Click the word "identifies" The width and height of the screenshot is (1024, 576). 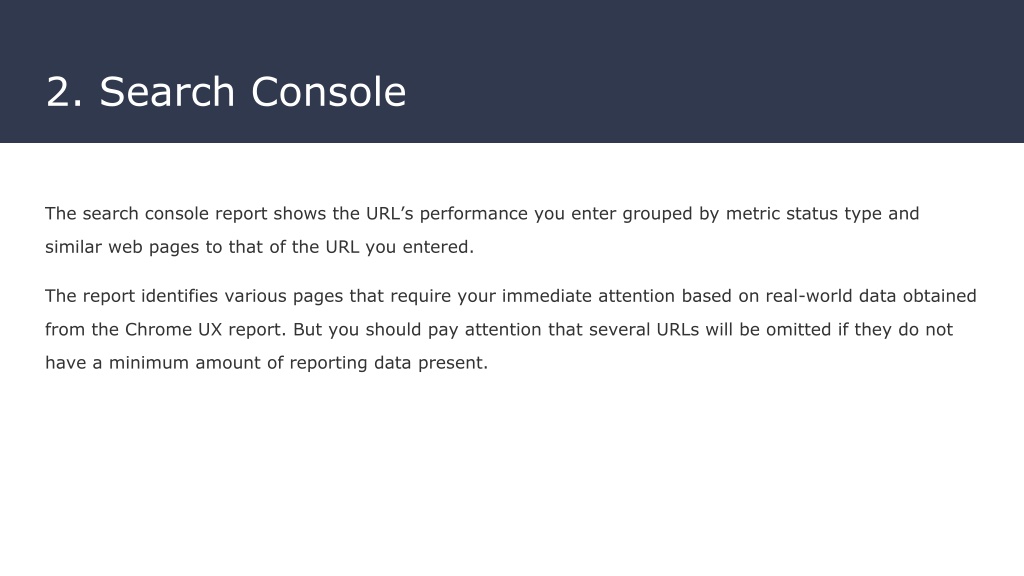(180, 296)
